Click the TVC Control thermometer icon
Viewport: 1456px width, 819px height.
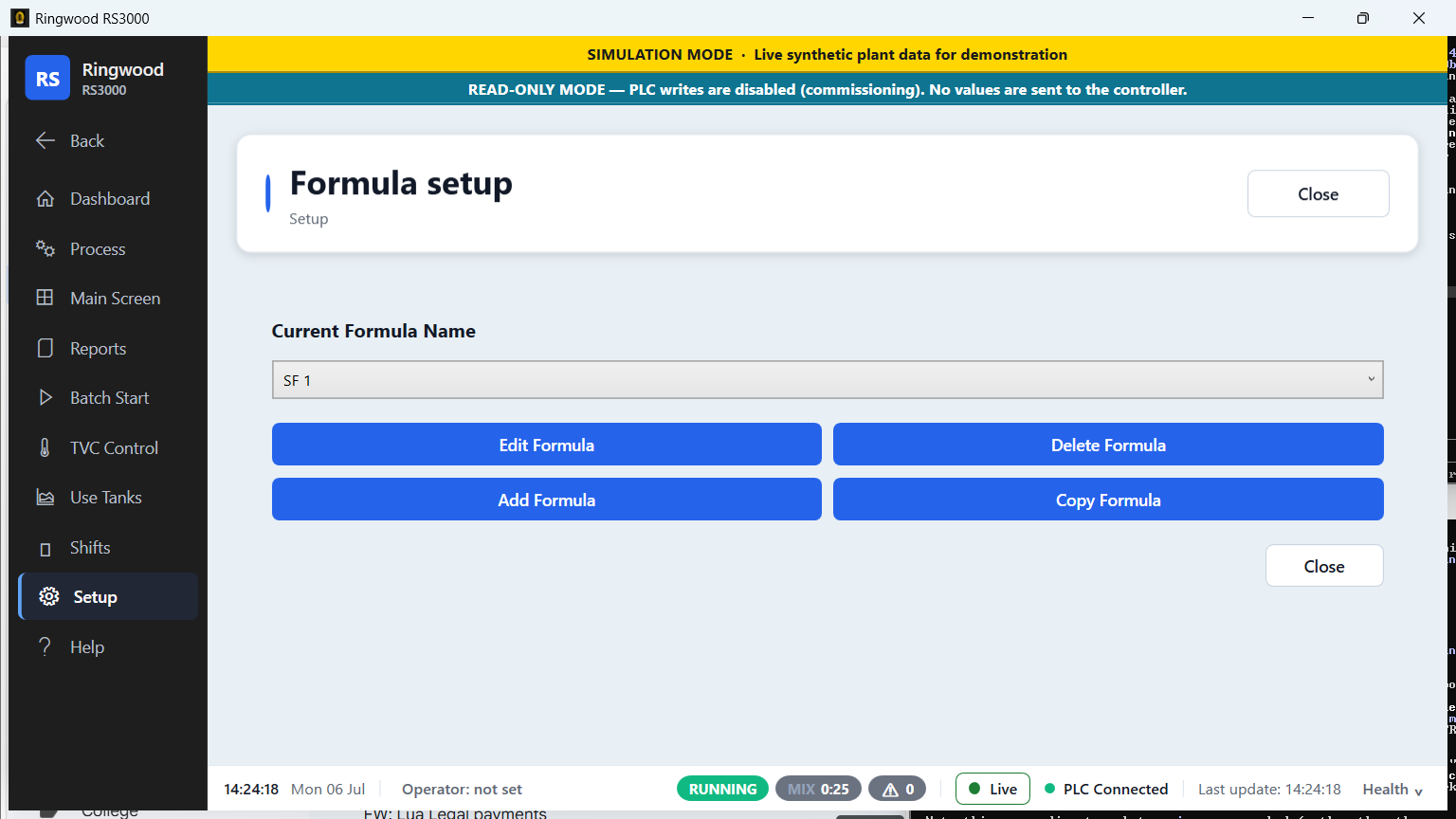click(x=45, y=447)
